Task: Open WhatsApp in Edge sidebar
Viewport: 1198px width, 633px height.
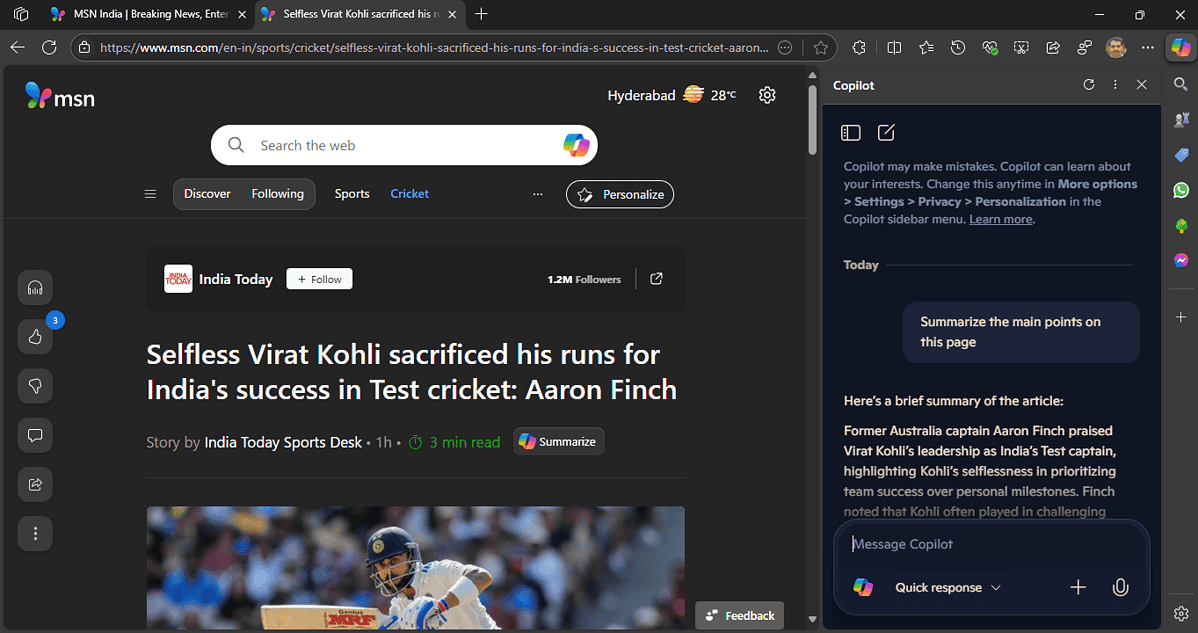Action: (x=1181, y=190)
